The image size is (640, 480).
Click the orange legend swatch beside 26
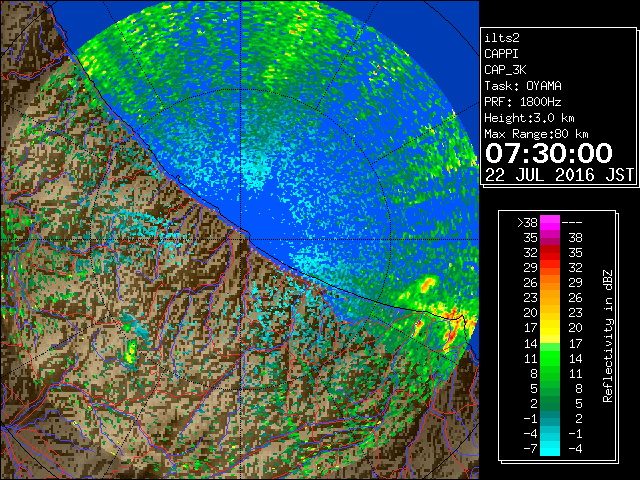(x=550, y=283)
